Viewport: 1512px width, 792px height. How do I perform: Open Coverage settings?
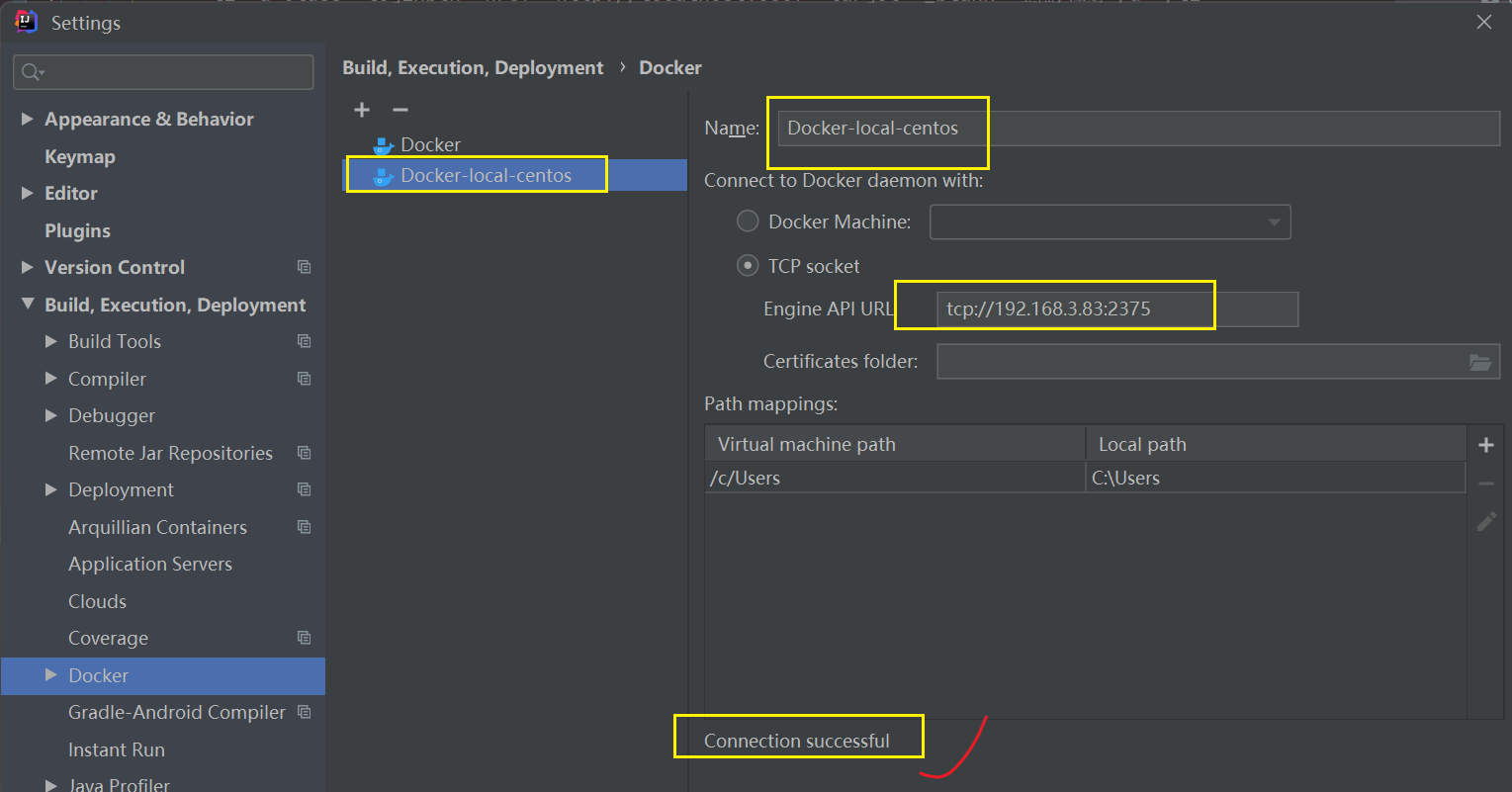108,638
